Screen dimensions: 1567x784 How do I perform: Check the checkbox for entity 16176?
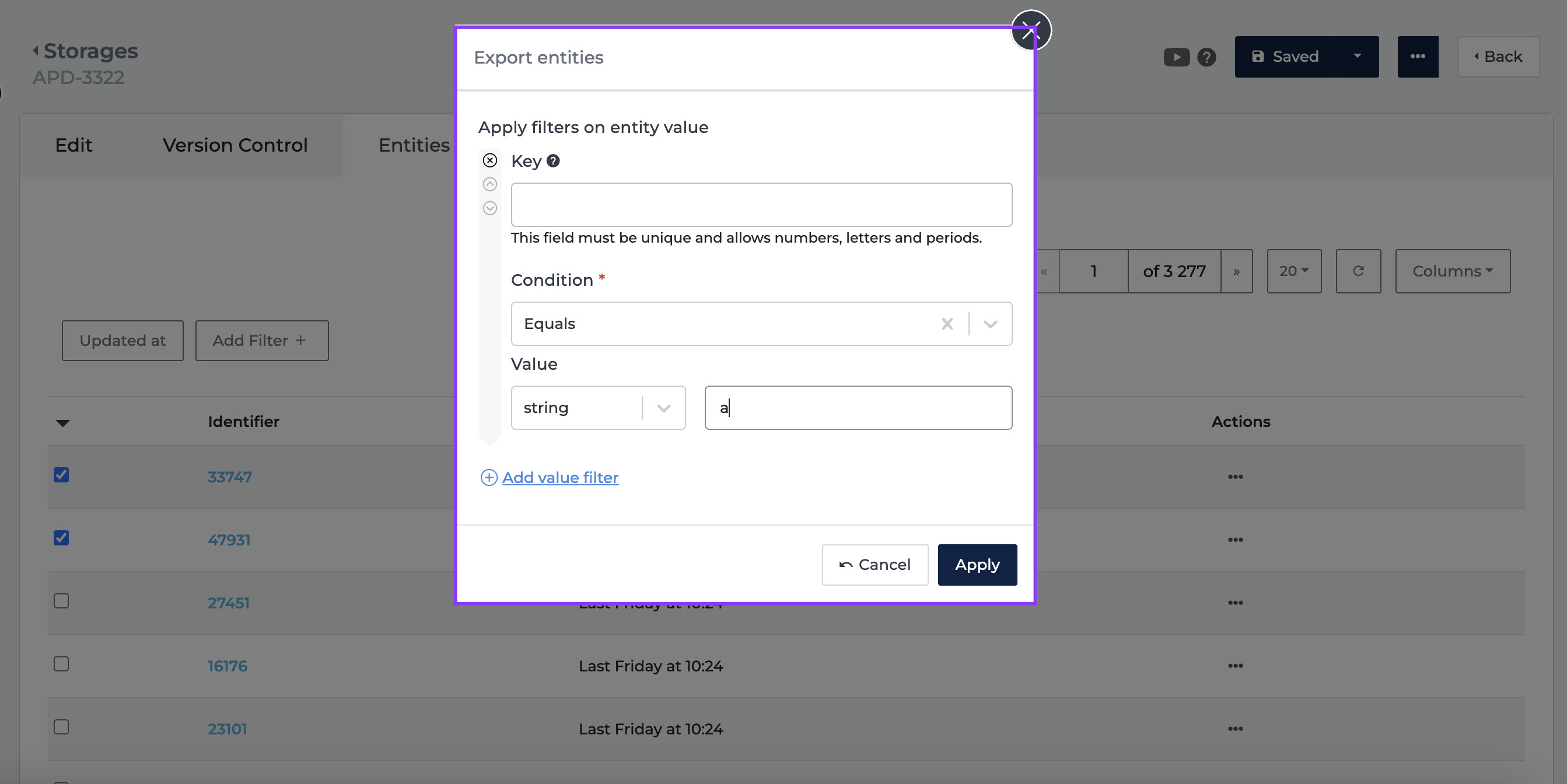coord(61,664)
